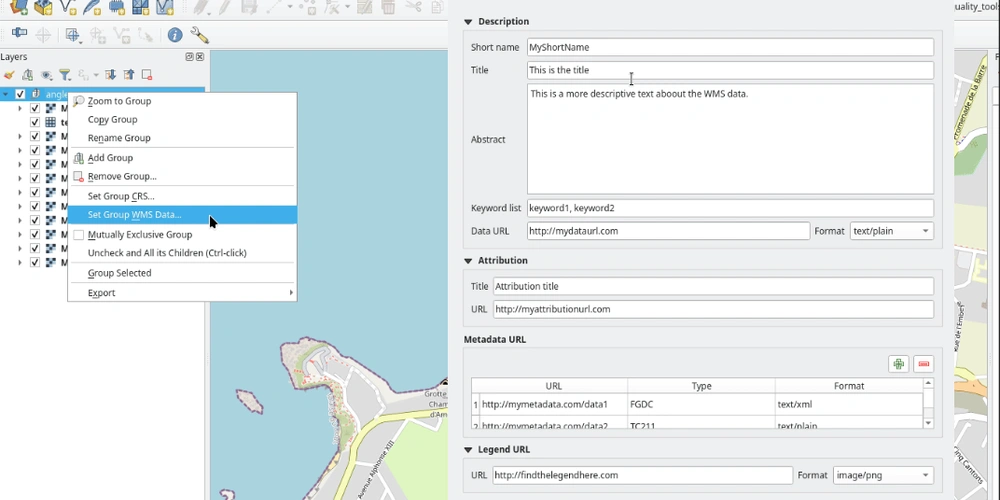
Task: Click the grid-with-crosshair toolbar icon
Action: point(73,34)
